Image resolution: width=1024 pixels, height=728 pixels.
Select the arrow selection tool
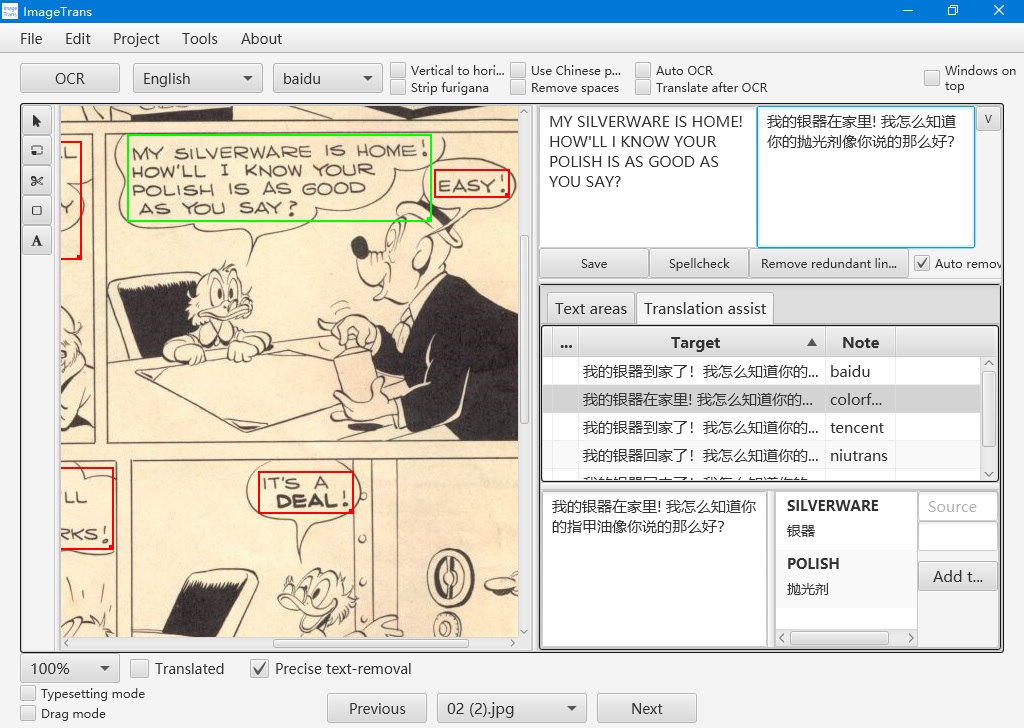tap(36, 120)
